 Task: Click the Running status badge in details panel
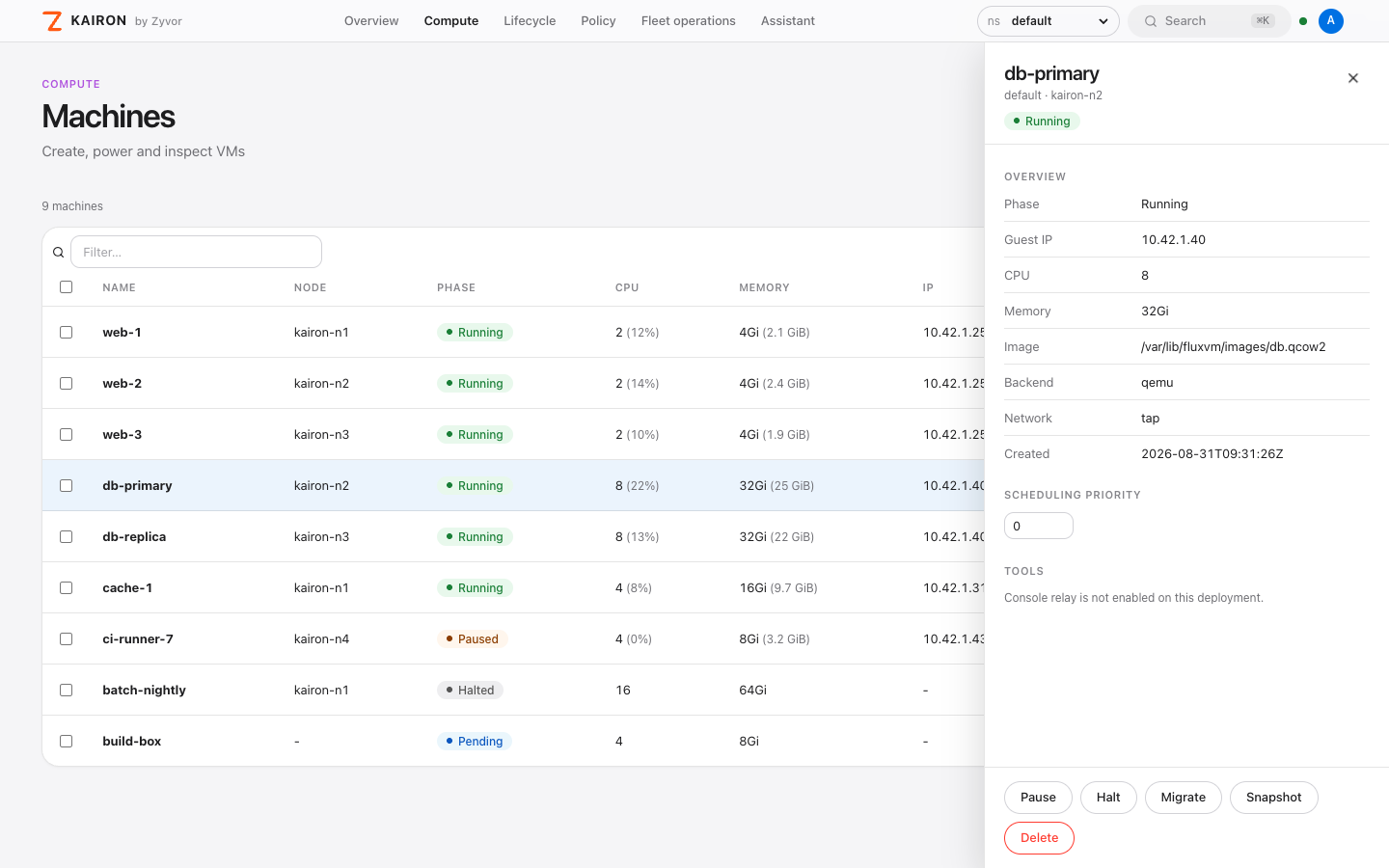[x=1042, y=122]
